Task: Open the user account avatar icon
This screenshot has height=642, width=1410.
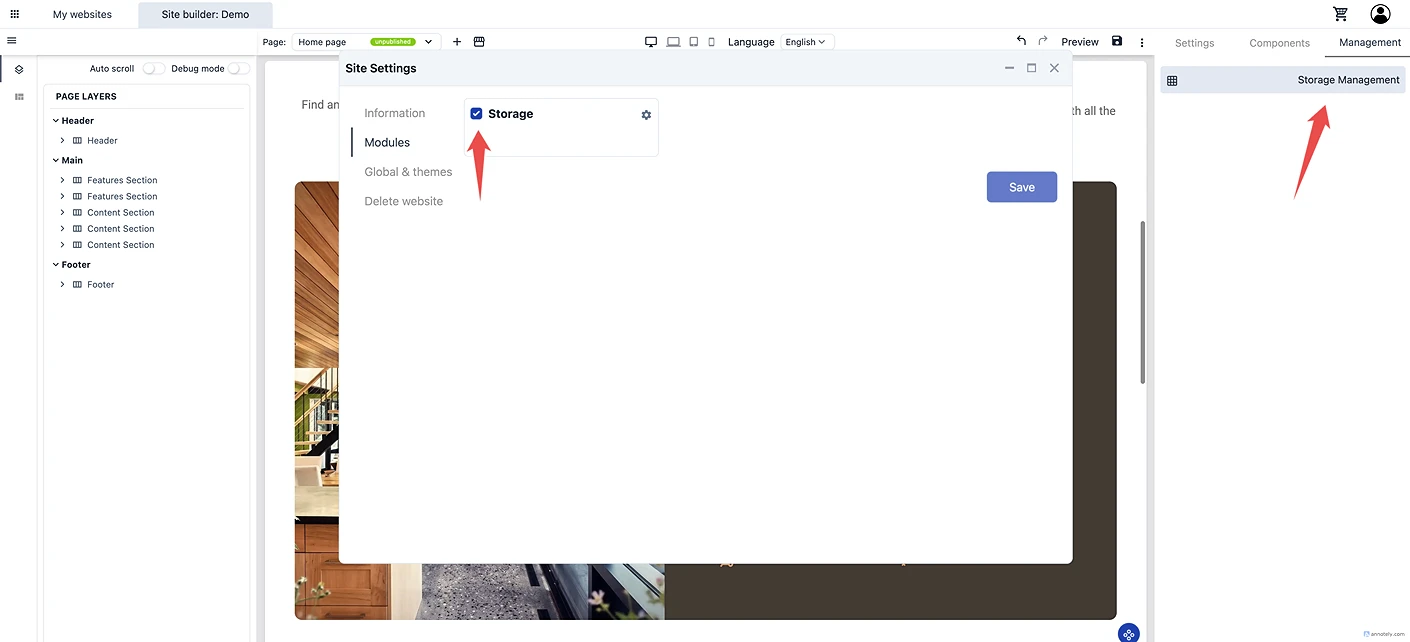Action: pyautogui.click(x=1380, y=14)
